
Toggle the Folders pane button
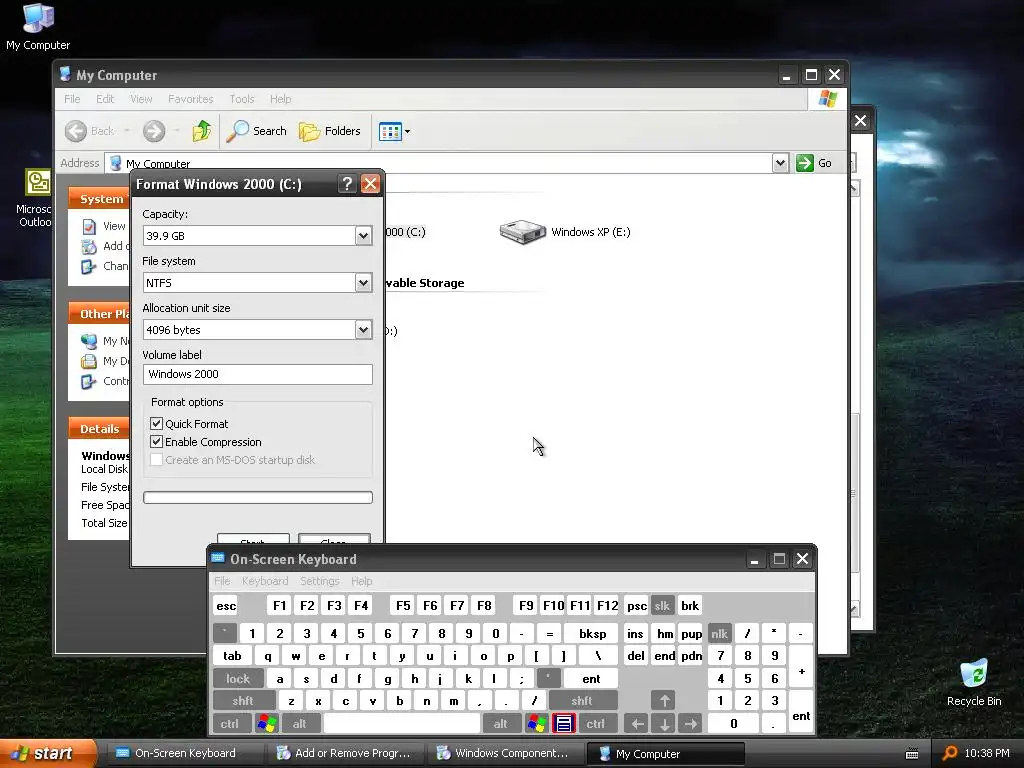click(330, 131)
